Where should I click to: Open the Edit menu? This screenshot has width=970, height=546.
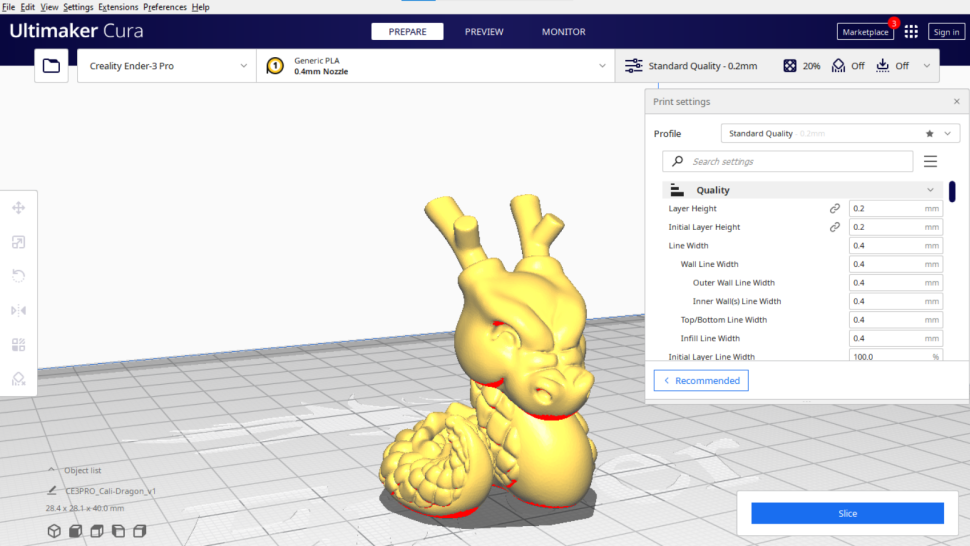click(28, 7)
